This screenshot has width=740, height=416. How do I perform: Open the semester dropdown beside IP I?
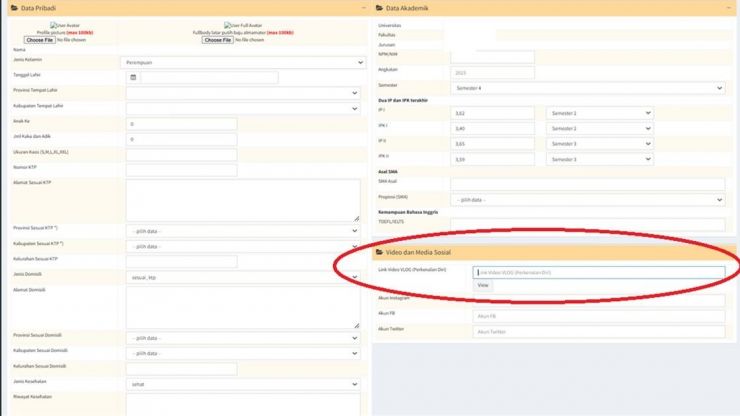600,113
